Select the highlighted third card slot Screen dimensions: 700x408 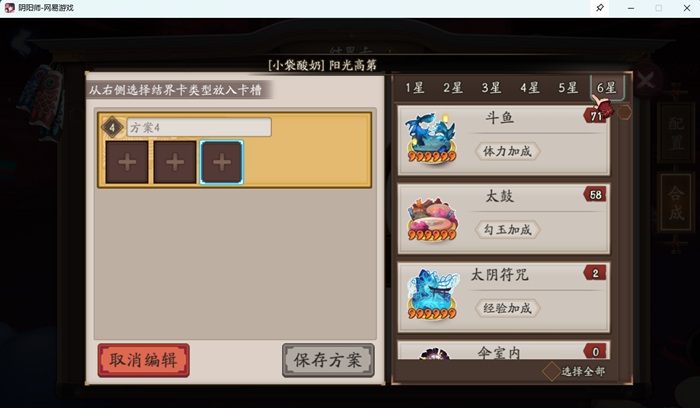pos(222,162)
